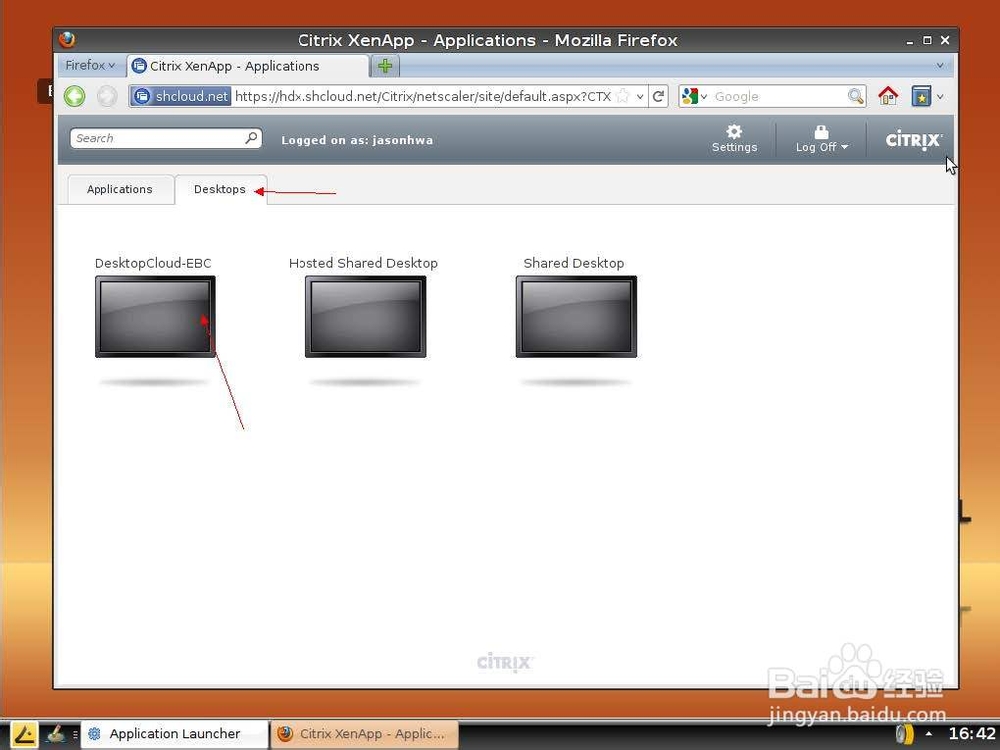
Task: Launch the DesktopCloud-EBC desktop
Action: 155,316
